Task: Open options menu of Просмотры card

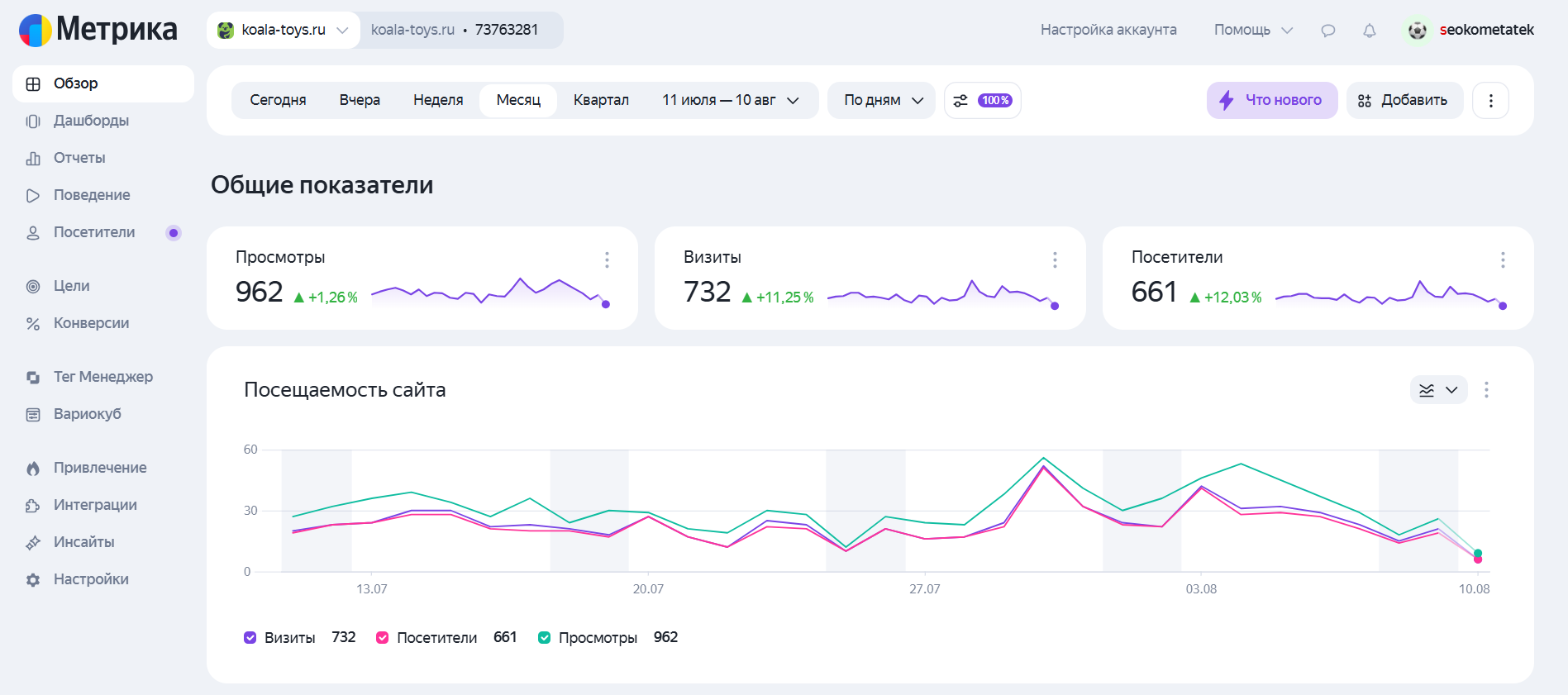Action: 607,259
